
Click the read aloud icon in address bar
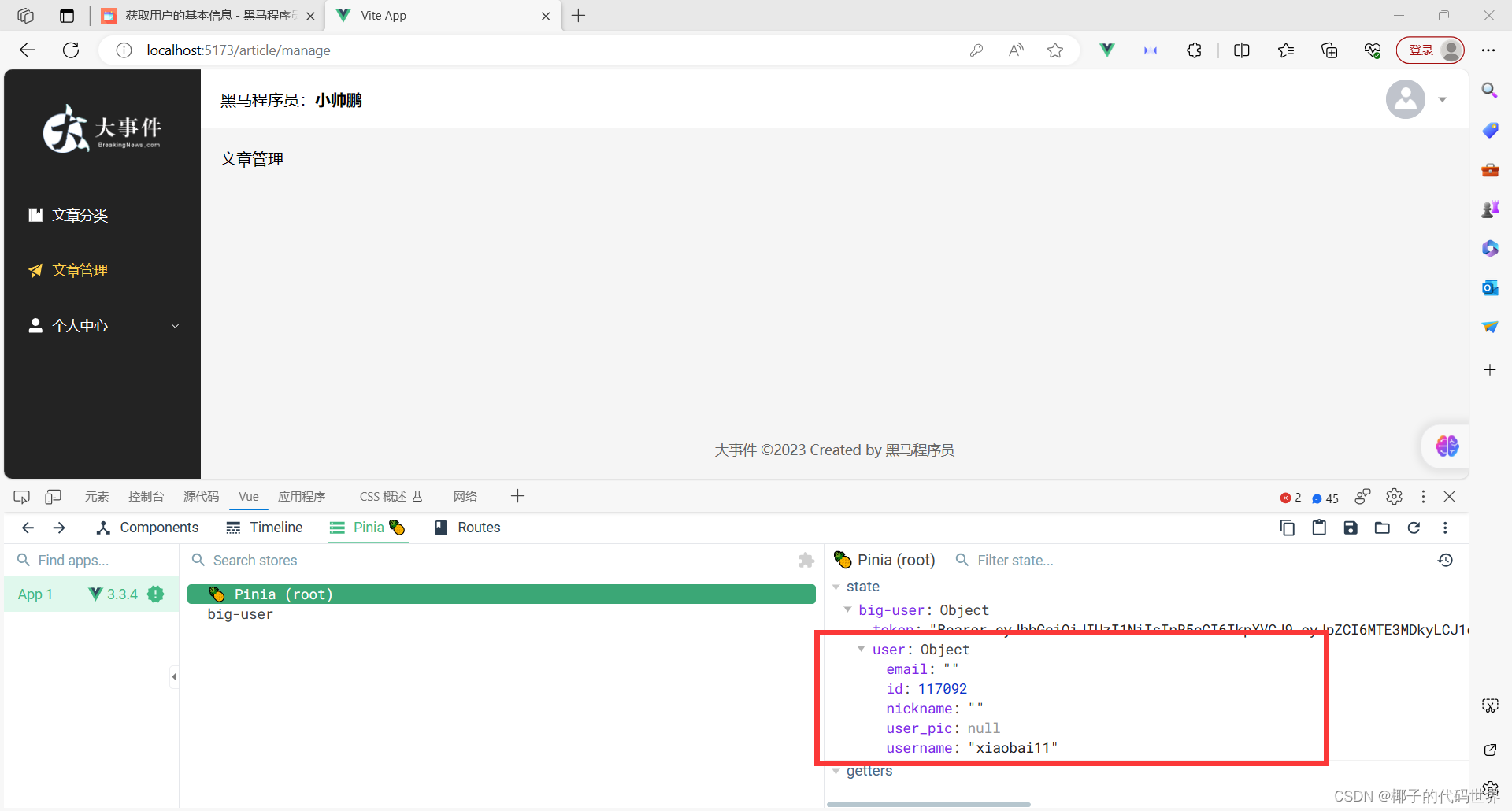coord(1016,50)
